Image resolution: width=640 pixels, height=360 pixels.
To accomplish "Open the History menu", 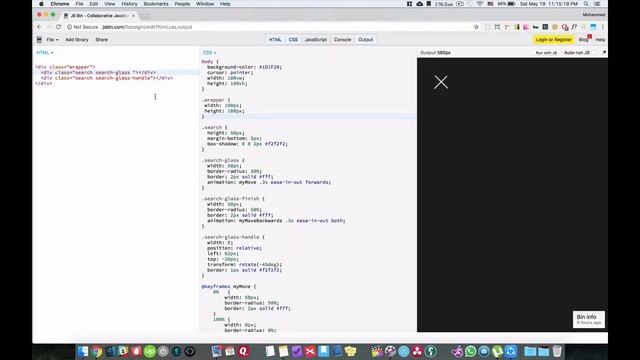I will click(129, 4).
